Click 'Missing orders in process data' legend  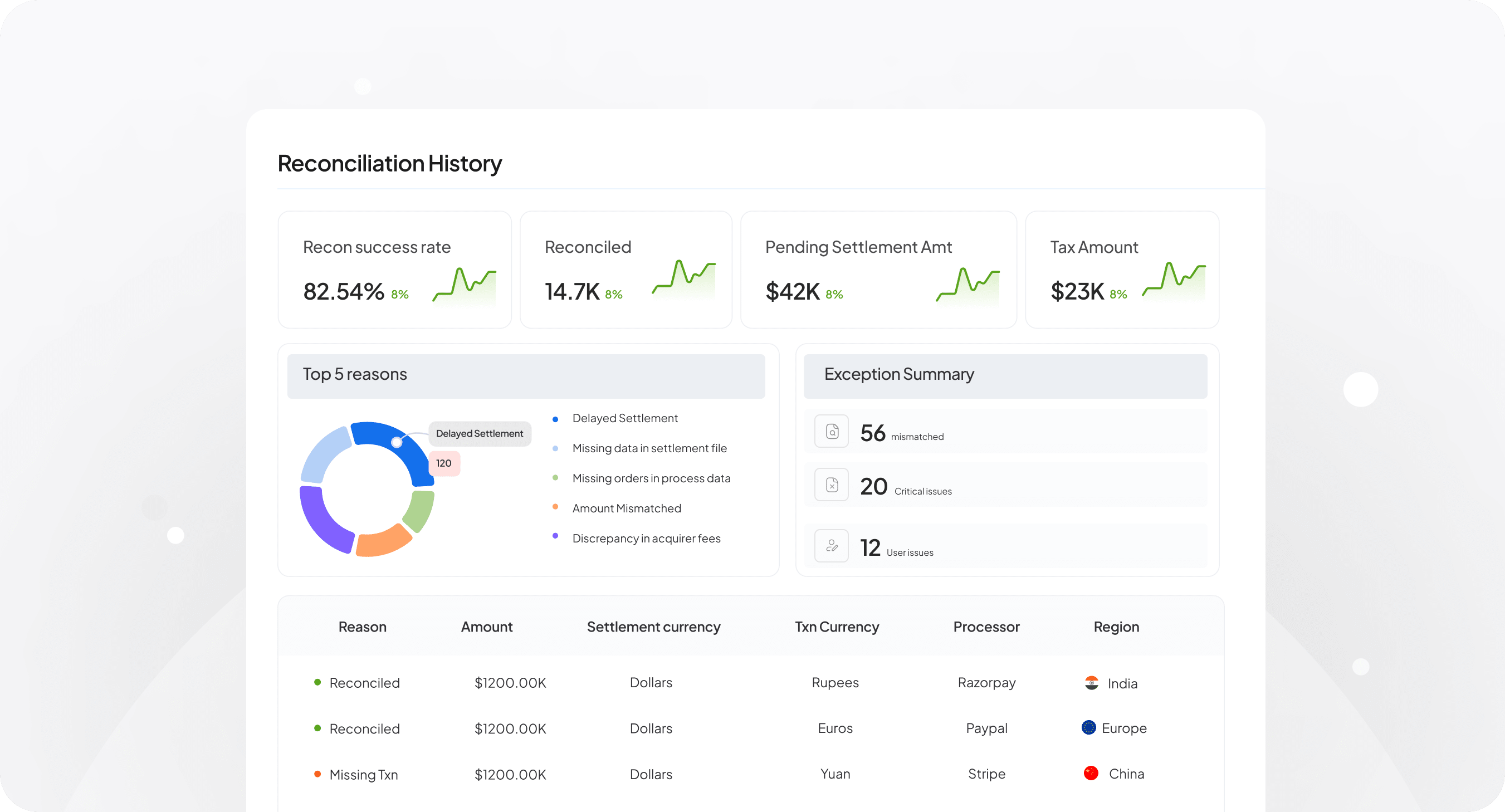pyautogui.click(x=651, y=478)
